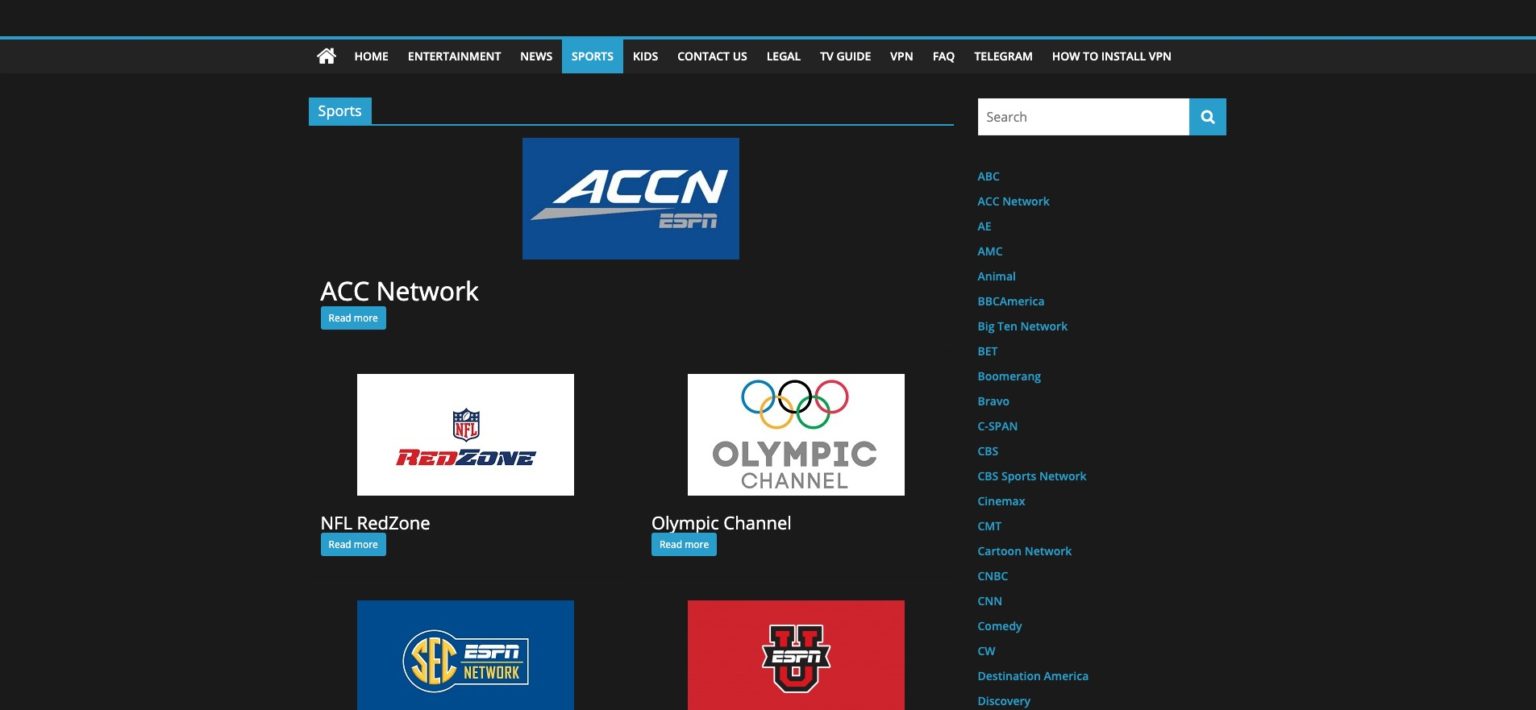Screen dimensions: 1536x710
Task: Open the ENTERTAINMENT menu item
Action: click(454, 56)
